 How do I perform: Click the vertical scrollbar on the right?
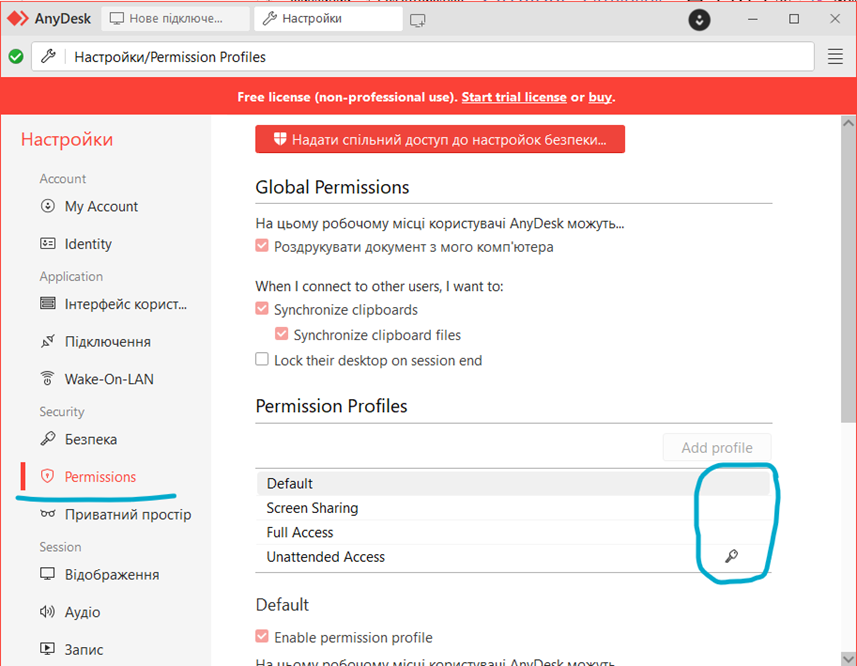pos(849,300)
